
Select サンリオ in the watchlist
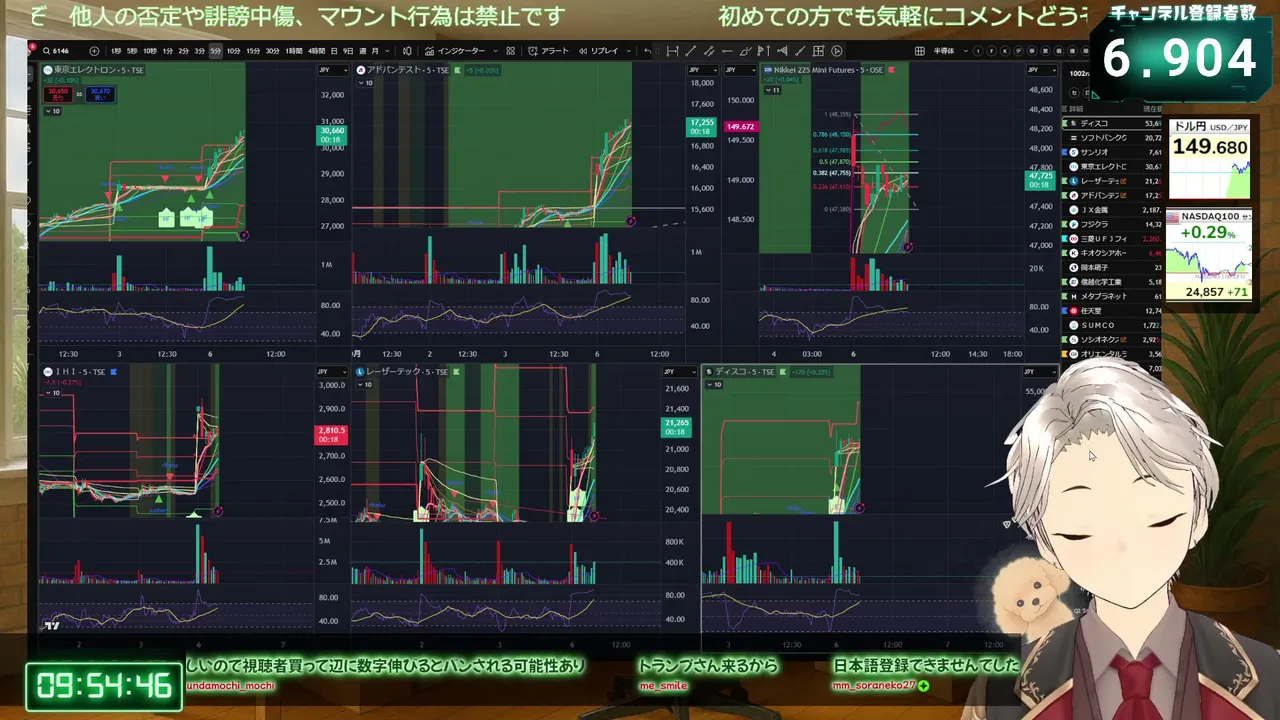(x=1112, y=152)
